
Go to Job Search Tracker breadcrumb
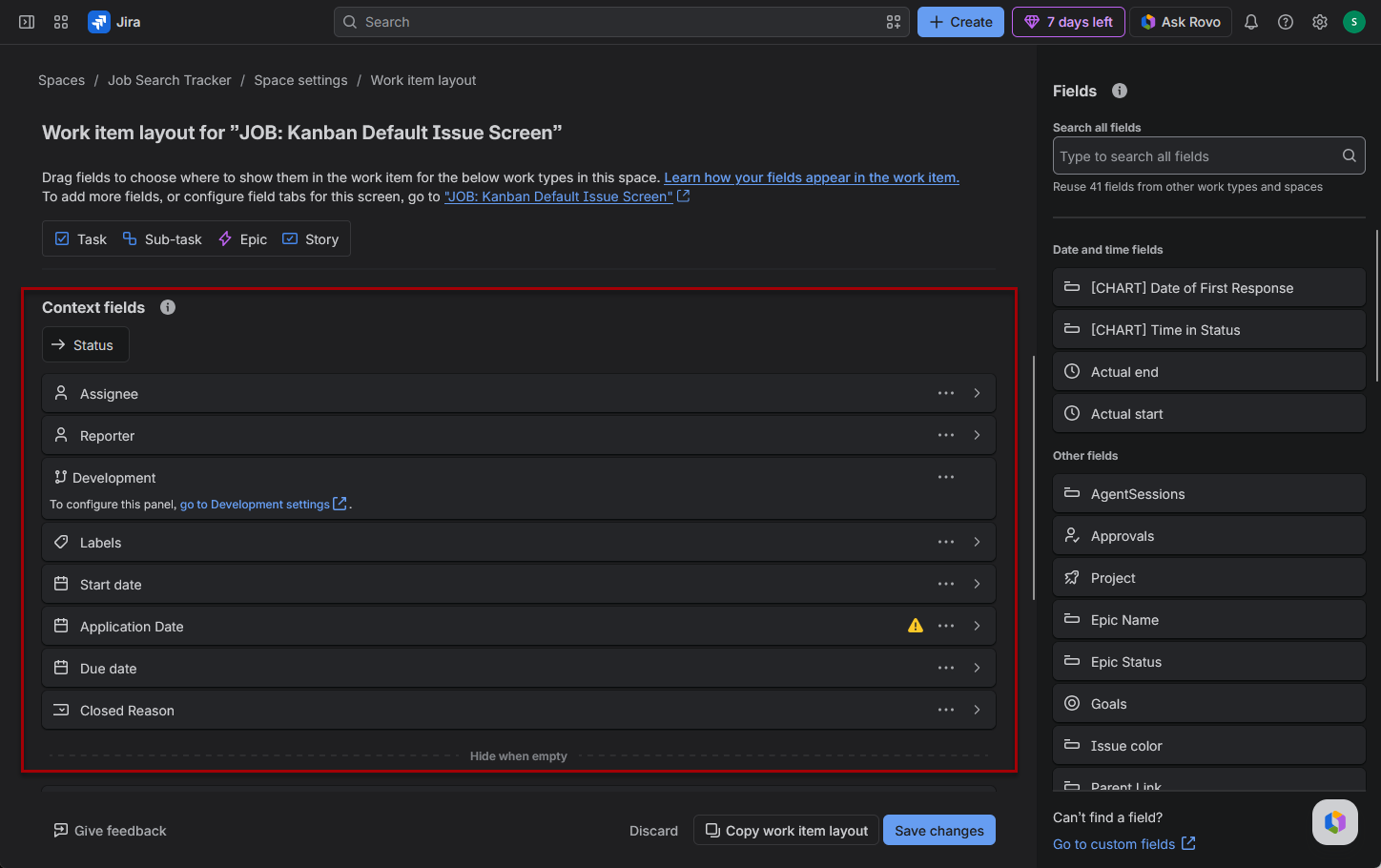[170, 80]
